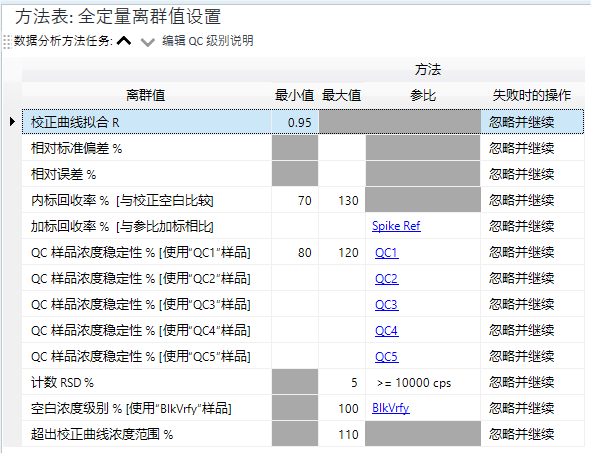This screenshot has height=454, width=591.
Task: Edit maximum value 5 for 计数 RSD %
Action: [x=342, y=382]
